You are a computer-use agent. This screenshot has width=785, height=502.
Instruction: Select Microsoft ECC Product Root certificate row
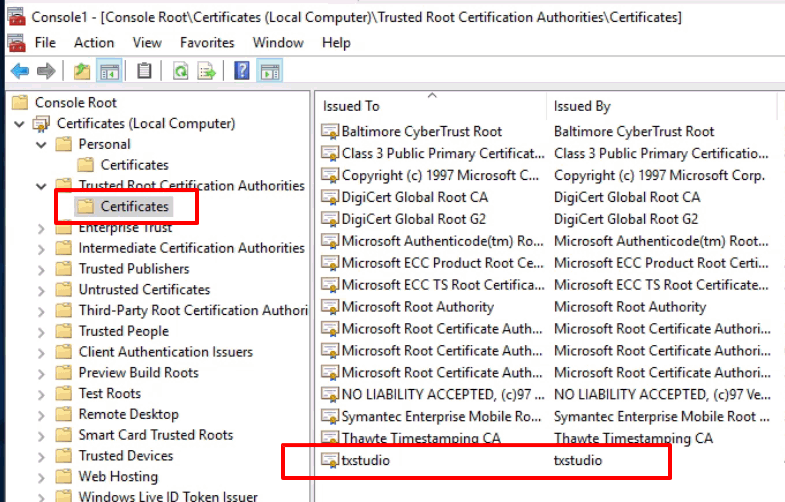click(x=546, y=263)
